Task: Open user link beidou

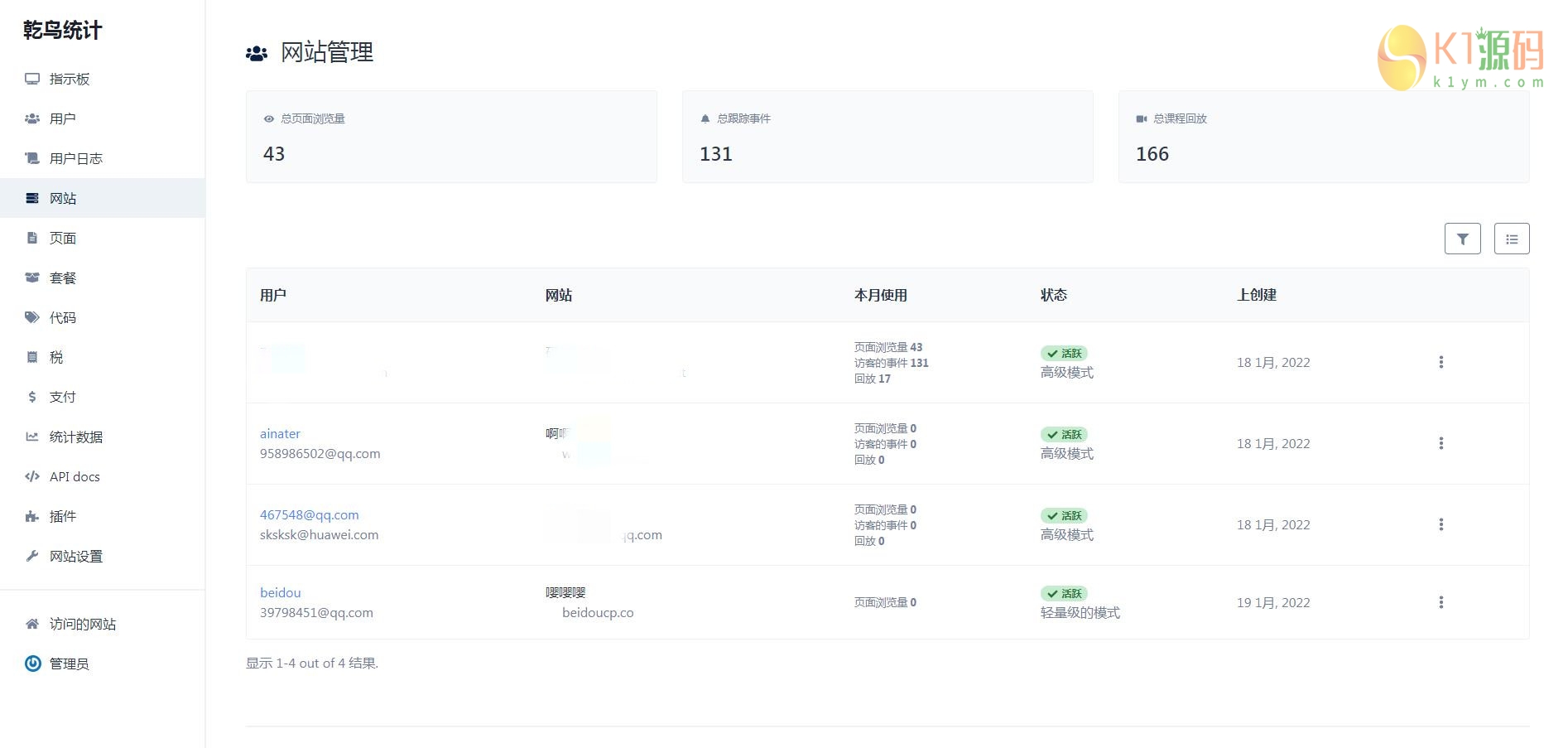Action: [x=281, y=592]
